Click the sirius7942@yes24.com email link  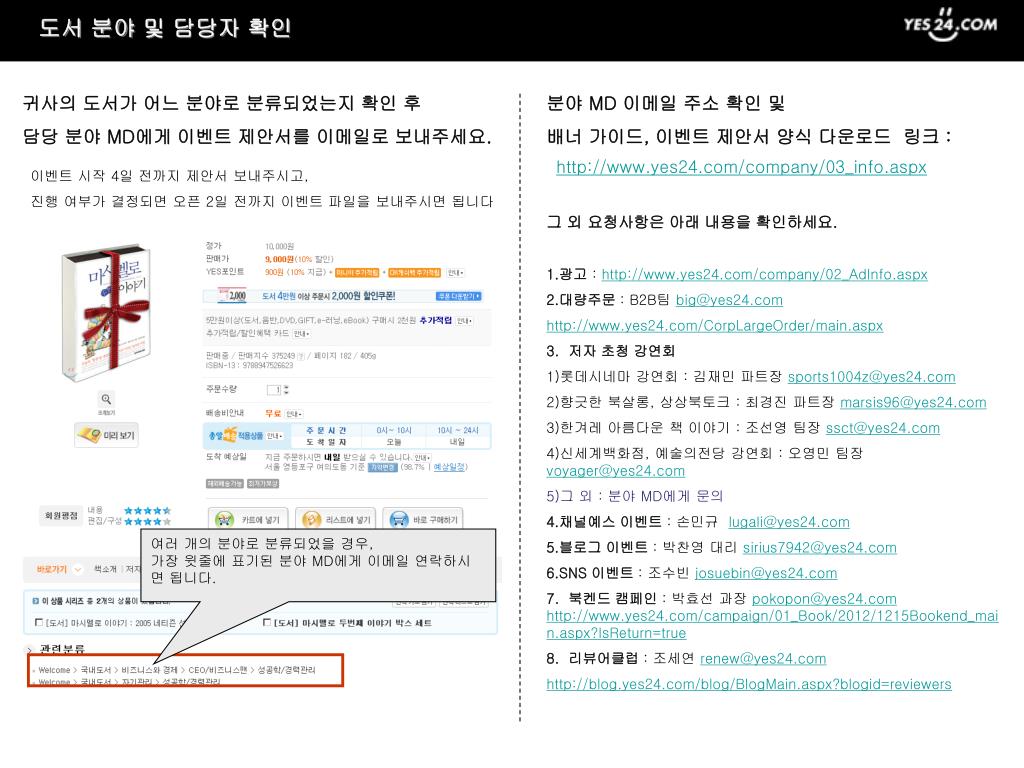coord(820,547)
